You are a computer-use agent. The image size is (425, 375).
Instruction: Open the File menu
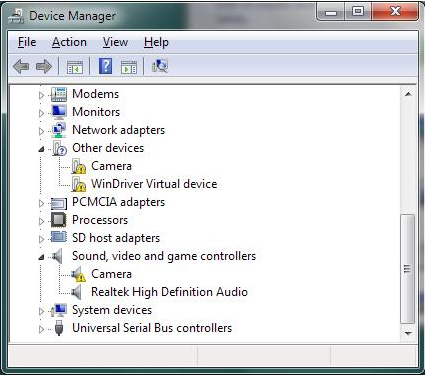[27, 42]
